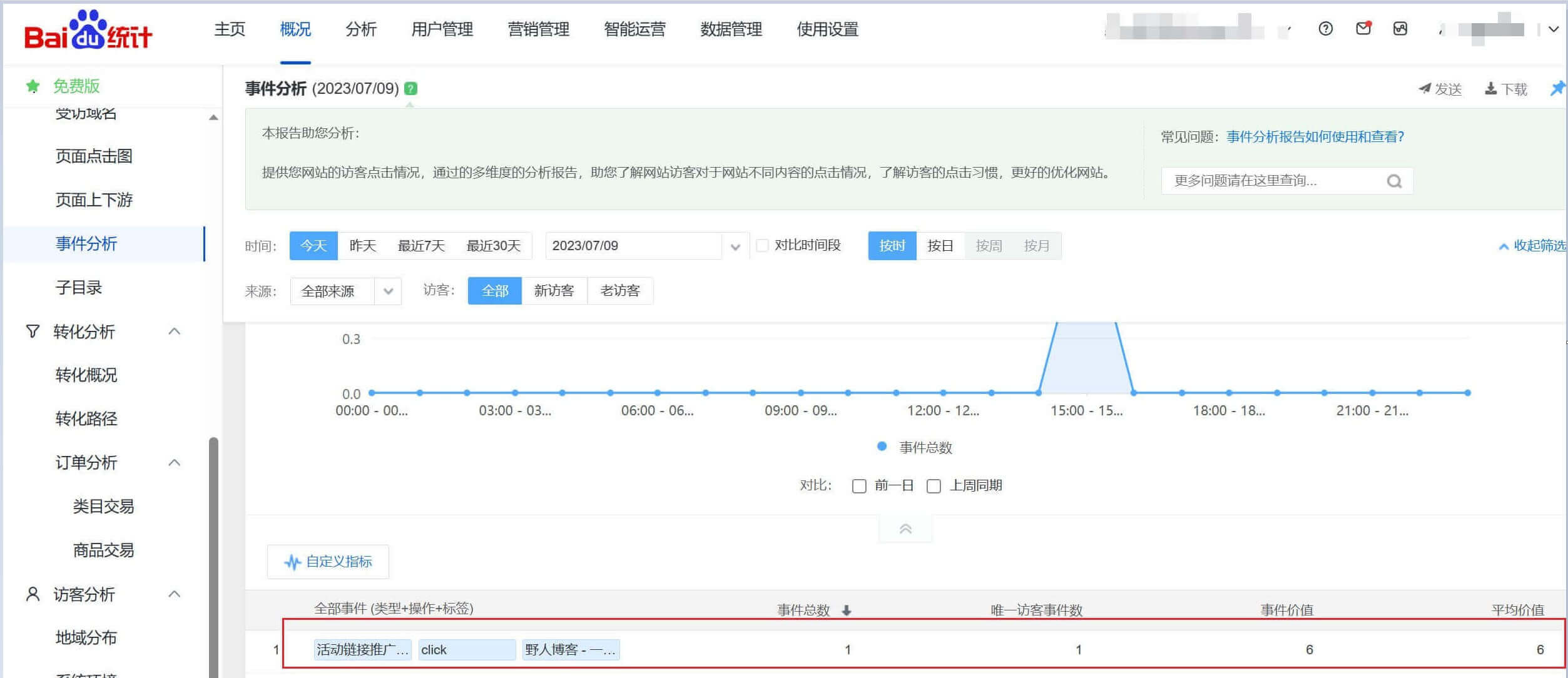The width and height of the screenshot is (1568, 678).
Task: Filter visitors by 全部
Action: pos(495,291)
